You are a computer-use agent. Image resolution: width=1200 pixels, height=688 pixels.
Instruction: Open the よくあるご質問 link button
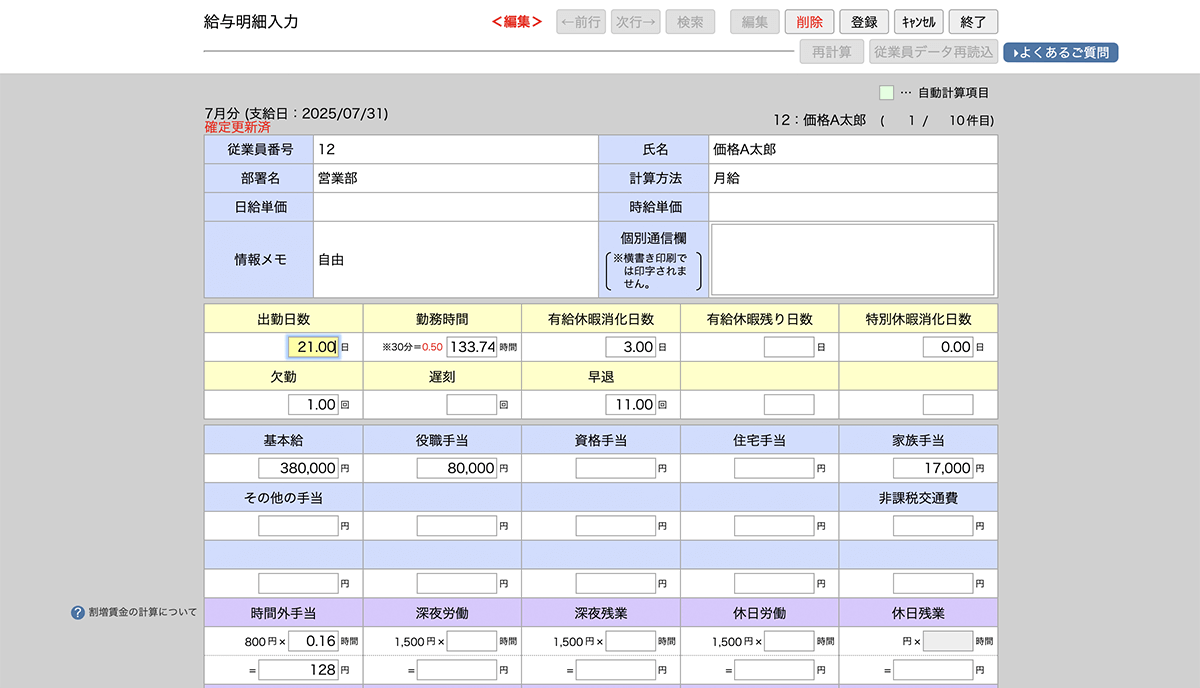coord(1061,53)
